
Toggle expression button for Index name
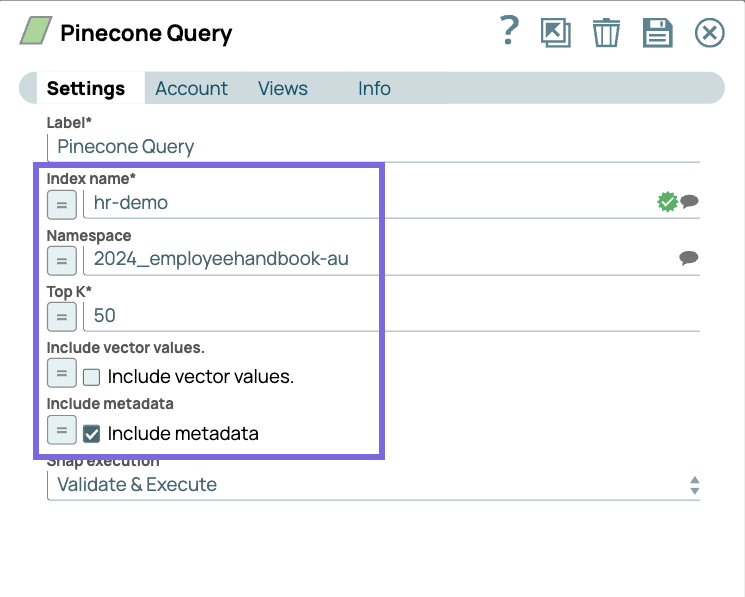(x=62, y=204)
